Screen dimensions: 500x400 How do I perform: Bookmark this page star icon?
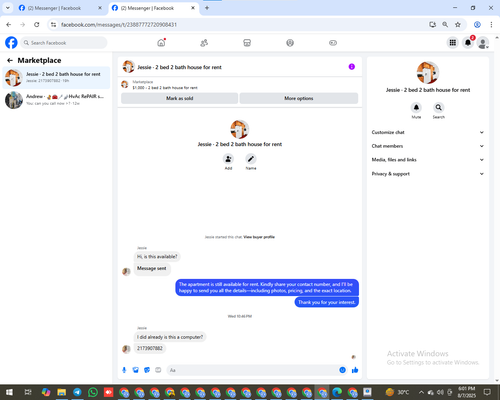coord(458,24)
